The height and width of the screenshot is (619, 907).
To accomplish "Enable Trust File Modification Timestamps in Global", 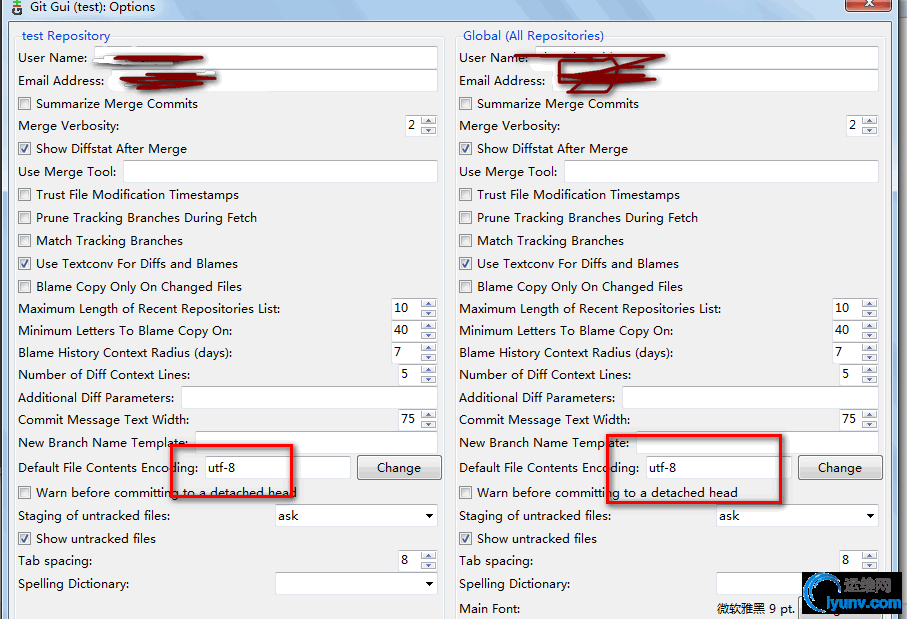I will pyautogui.click(x=465, y=194).
